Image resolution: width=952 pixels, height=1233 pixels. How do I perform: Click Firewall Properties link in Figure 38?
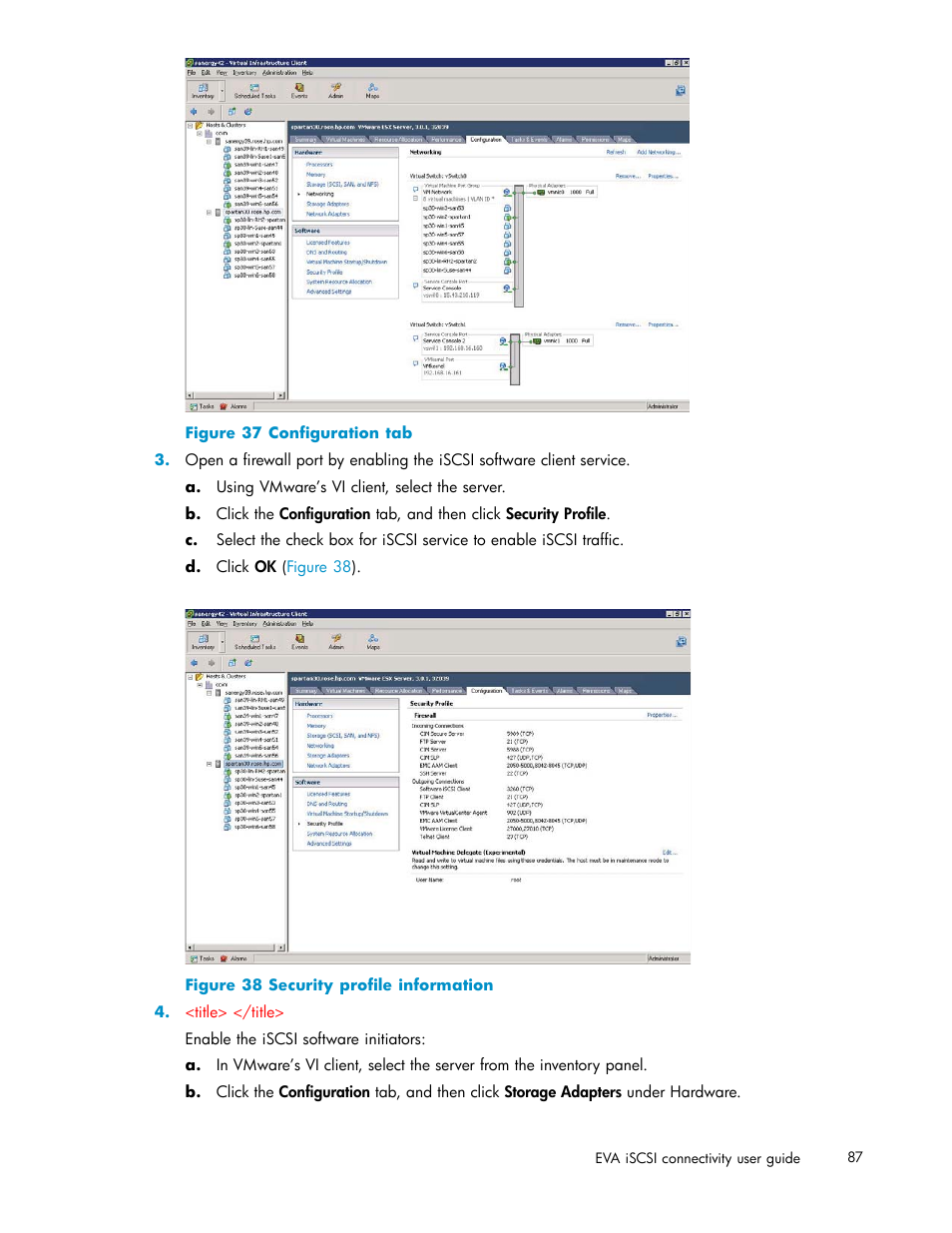point(662,715)
